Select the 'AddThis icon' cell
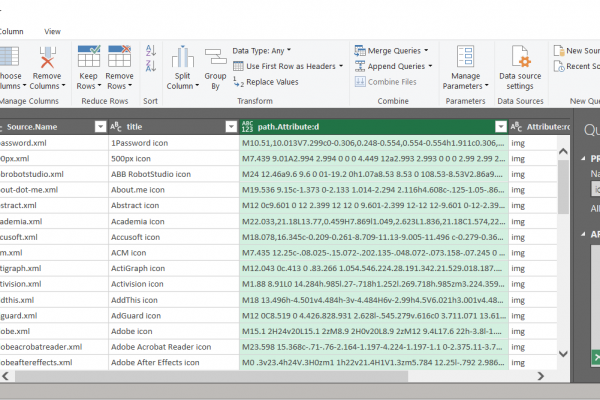The image size is (600, 400). point(174,300)
